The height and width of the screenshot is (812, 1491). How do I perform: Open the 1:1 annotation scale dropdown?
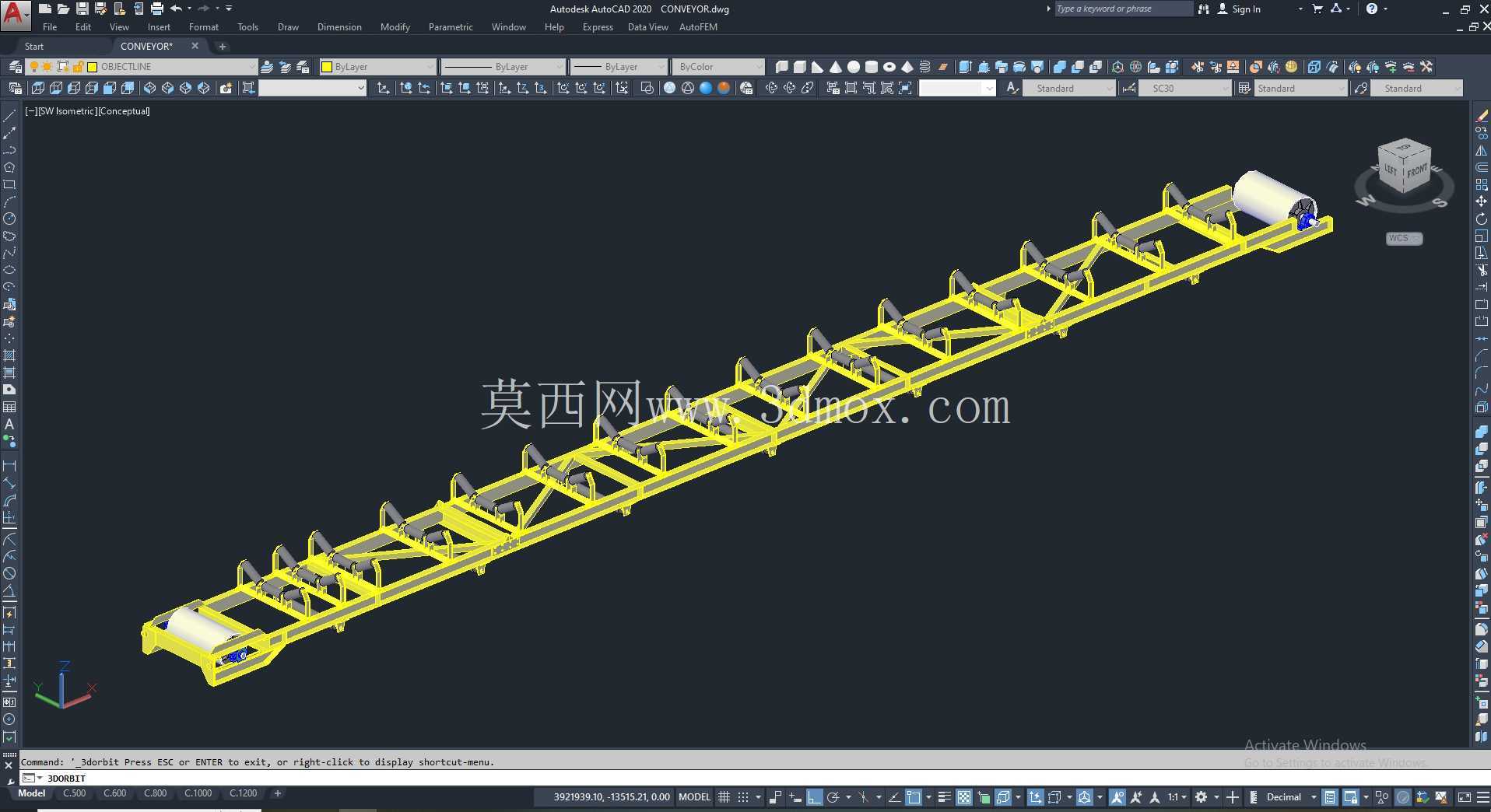1177,796
